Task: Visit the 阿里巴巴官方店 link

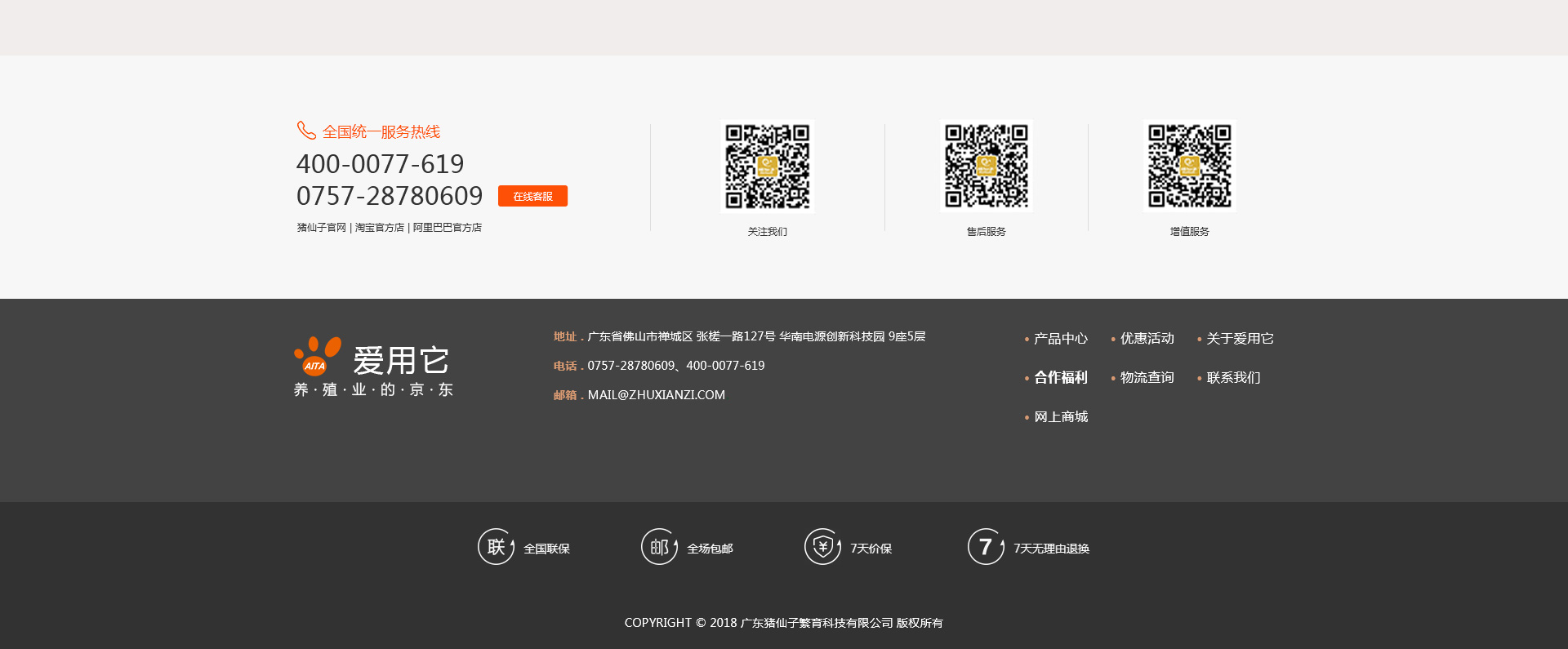Action: coord(448,228)
